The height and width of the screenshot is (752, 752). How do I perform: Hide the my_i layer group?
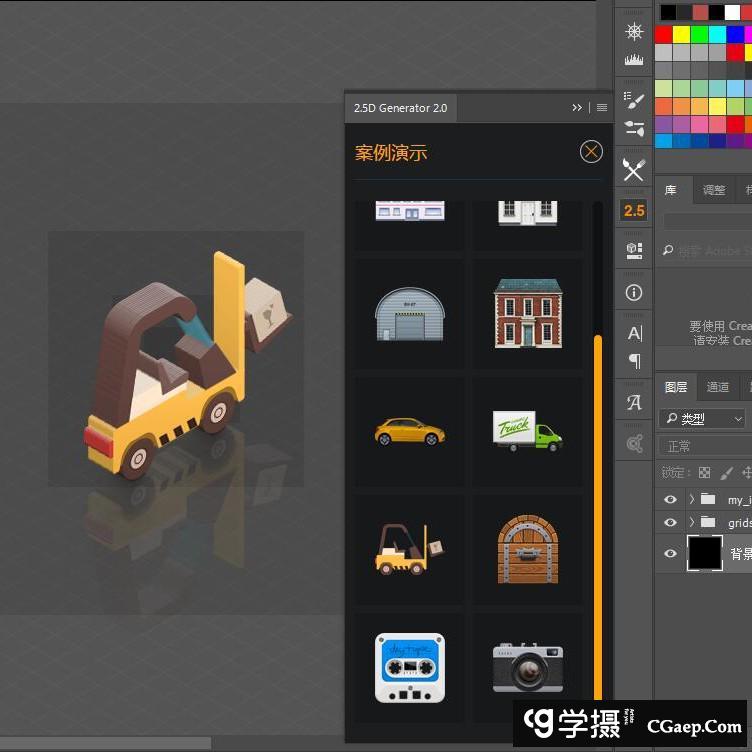[x=671, y=499]
